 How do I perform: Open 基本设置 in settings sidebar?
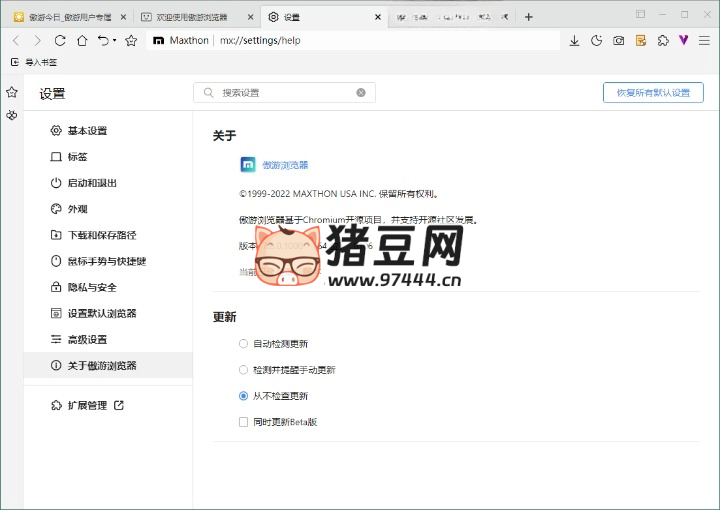[x=108, y=131]
